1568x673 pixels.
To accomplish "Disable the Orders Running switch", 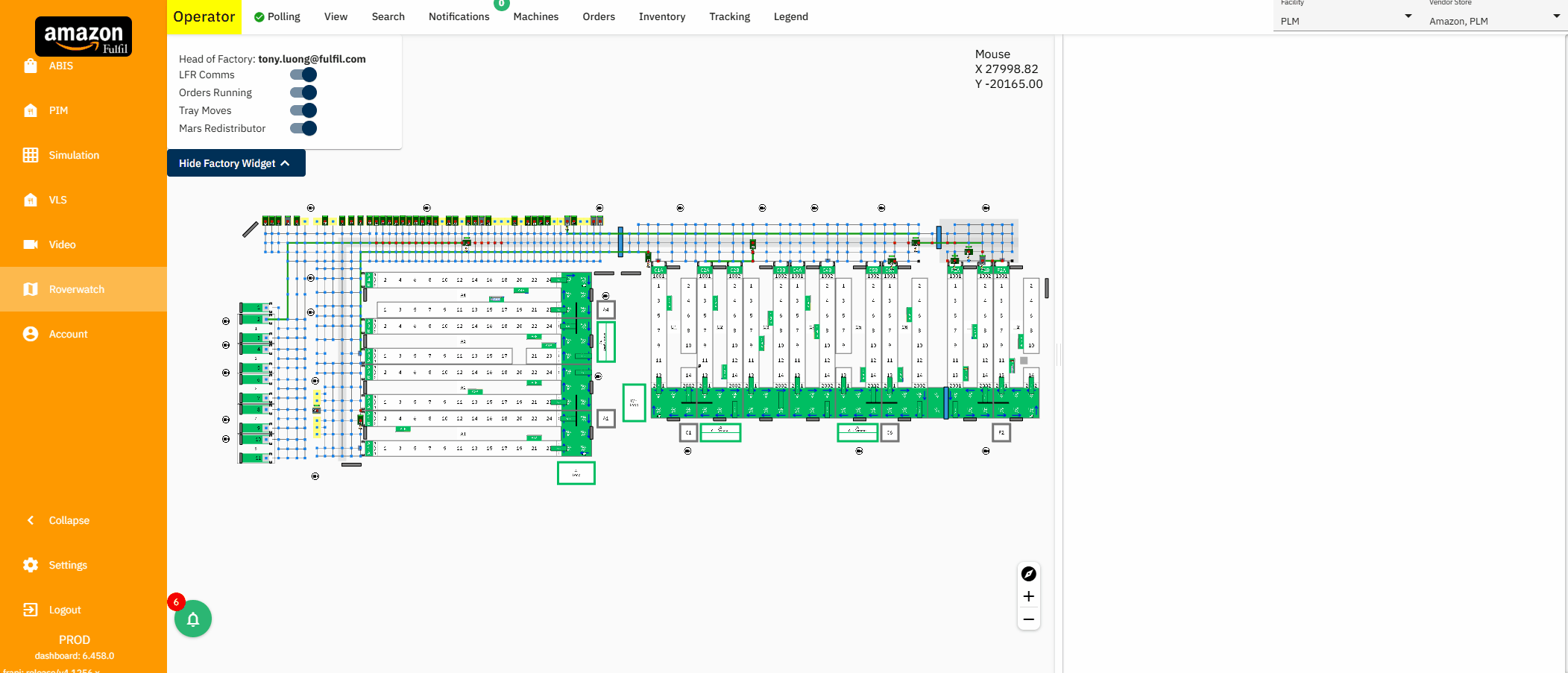I will (303, 92).
